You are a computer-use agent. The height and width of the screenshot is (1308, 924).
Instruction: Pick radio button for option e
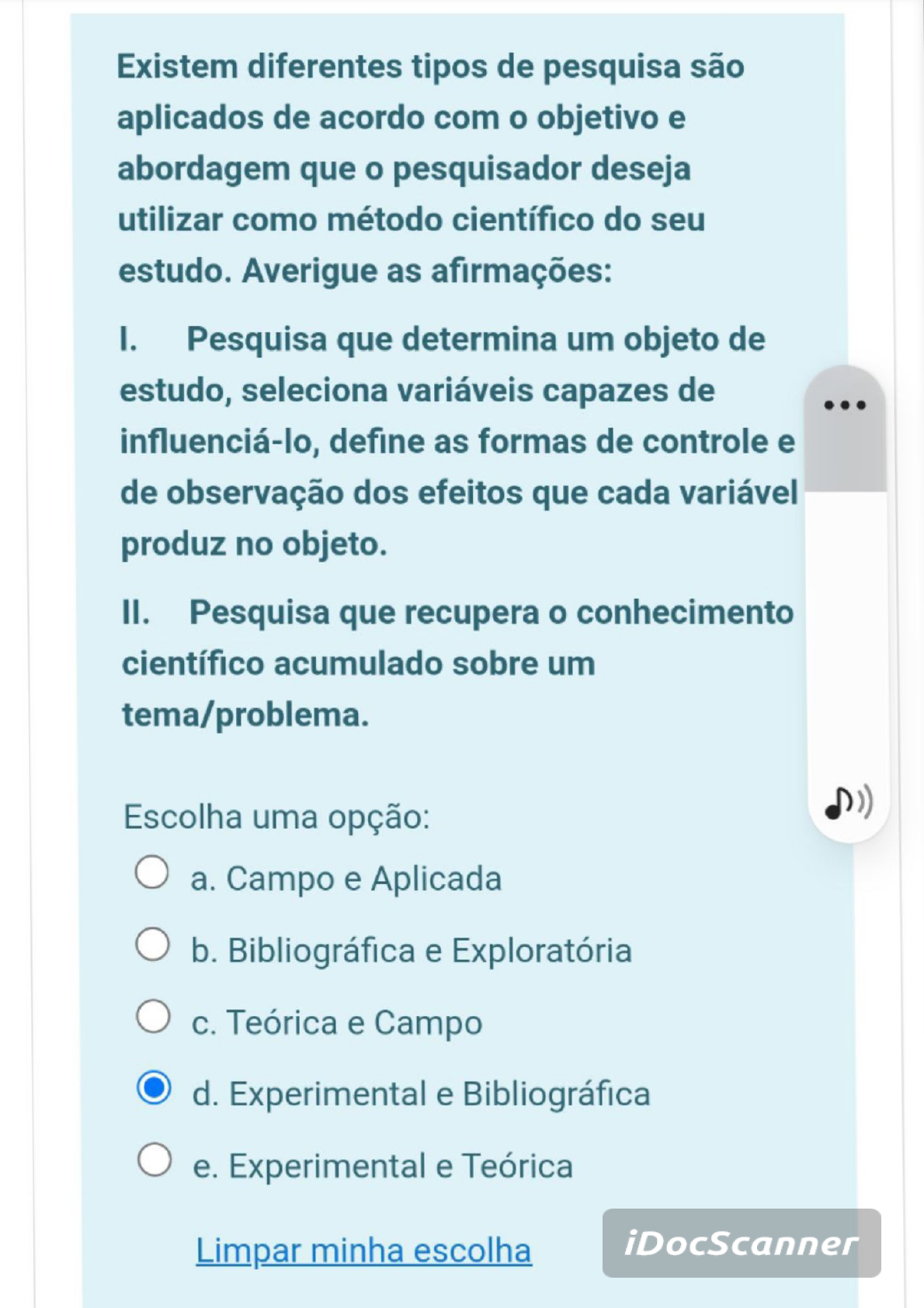(155, 1160)
